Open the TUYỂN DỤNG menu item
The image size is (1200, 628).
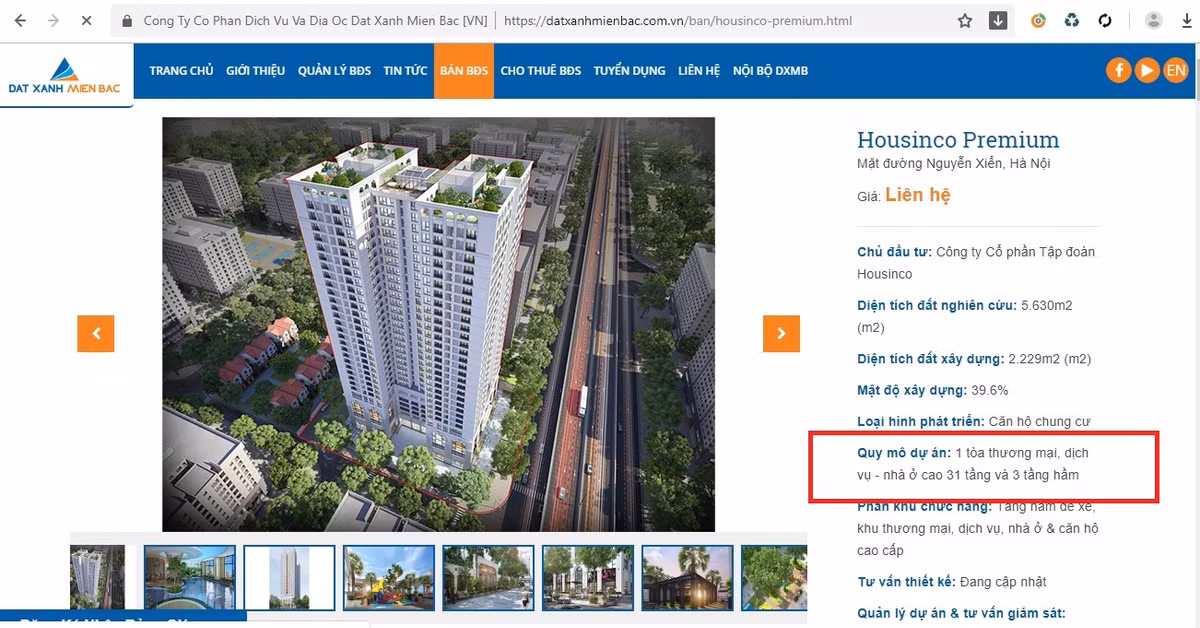629,70
